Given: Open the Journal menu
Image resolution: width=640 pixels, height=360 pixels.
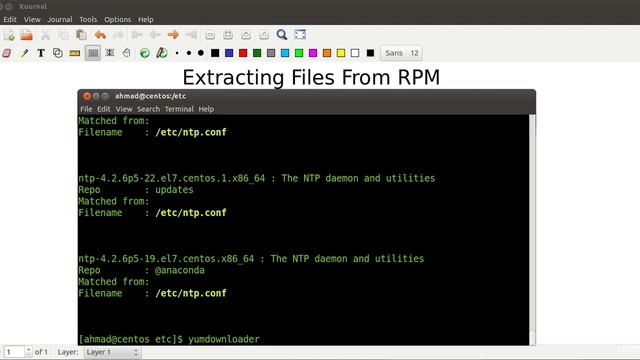Looking at the screenshot, I should 60,20.
